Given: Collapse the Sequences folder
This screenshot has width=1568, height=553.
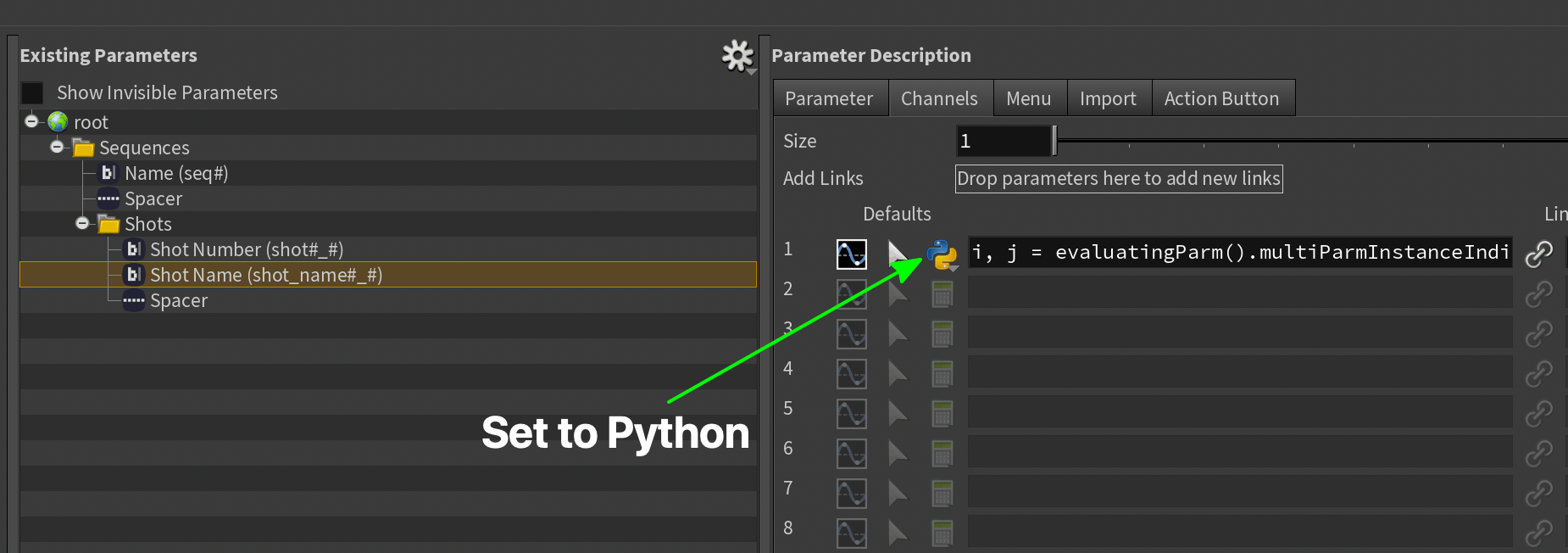Looking at the screenshot, I should pos(57,147).
